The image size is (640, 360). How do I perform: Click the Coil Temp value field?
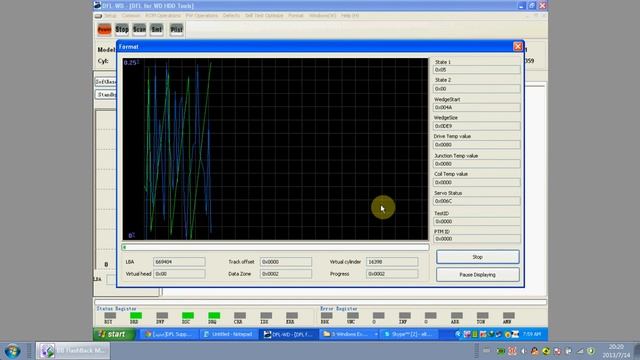click(476, 182)
